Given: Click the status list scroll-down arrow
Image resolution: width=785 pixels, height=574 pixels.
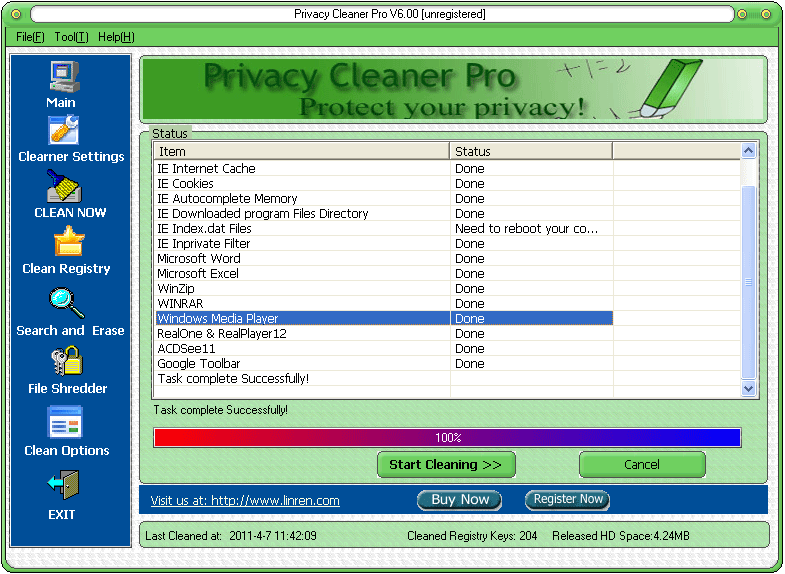Looking at the screenshot, I should pyautogui.click(x=748, y=388).
